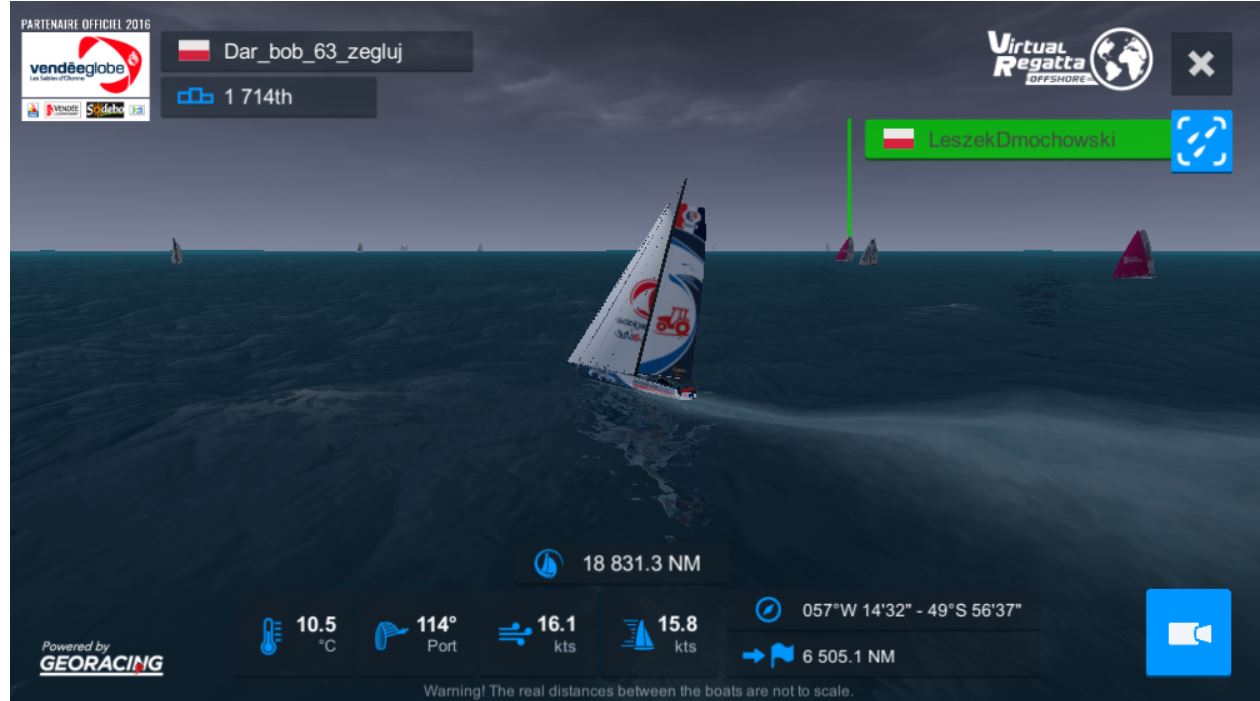
Task: Click the finish flag distance icon
Action: point(768,656)
